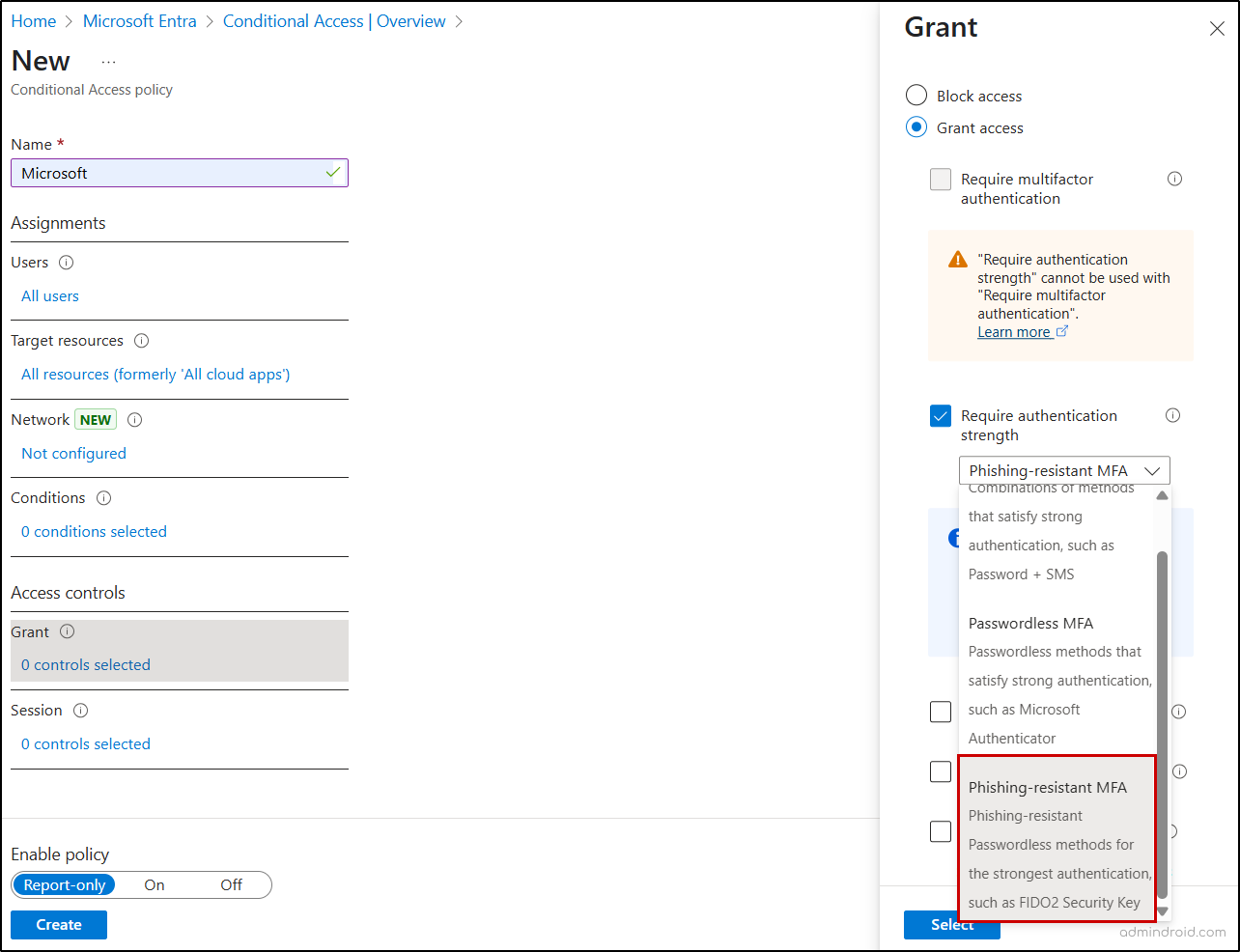1240x952 pixels.
Task: Go to Conditional Access | Overview breadcrumb
Action: [334, 21]
